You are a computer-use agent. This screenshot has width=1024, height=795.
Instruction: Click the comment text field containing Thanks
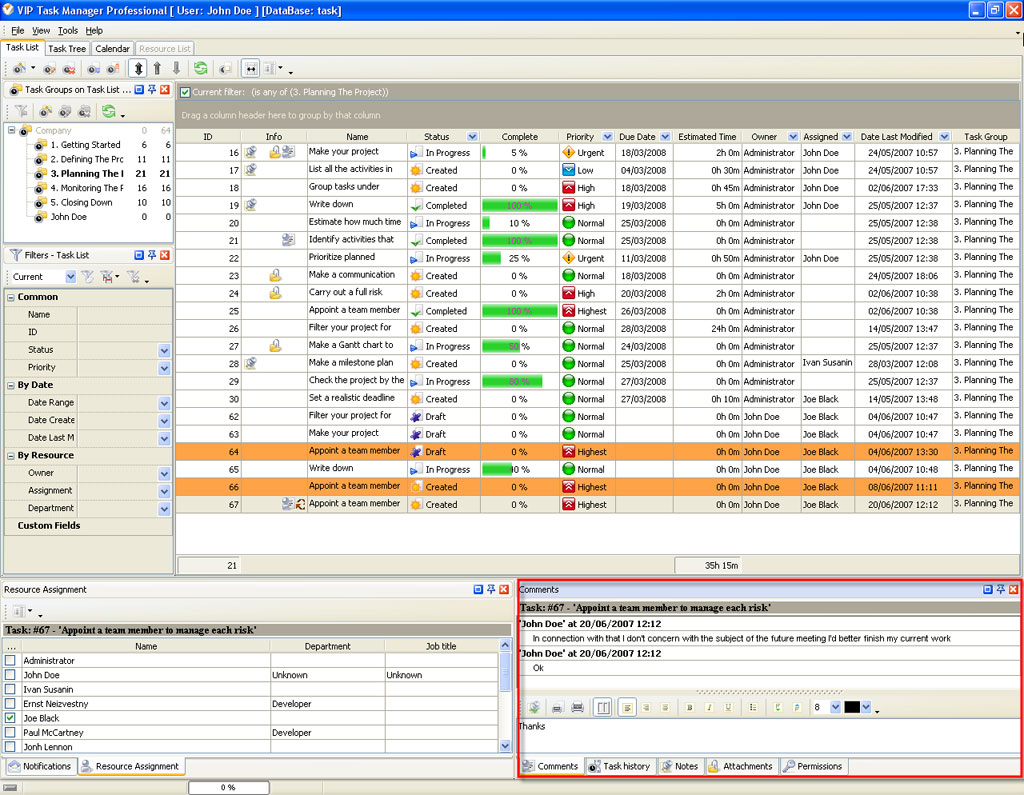[768, 735]
